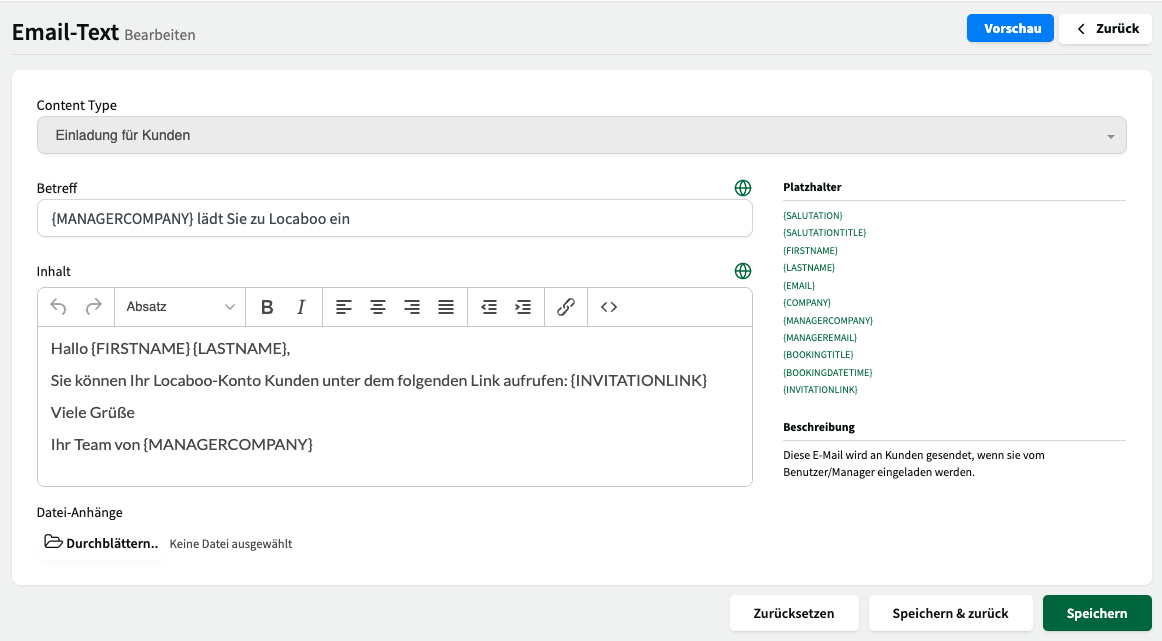Screen dimensions: 1162x641
Task: Align text right in the editor
Action: tap(412, 307)
